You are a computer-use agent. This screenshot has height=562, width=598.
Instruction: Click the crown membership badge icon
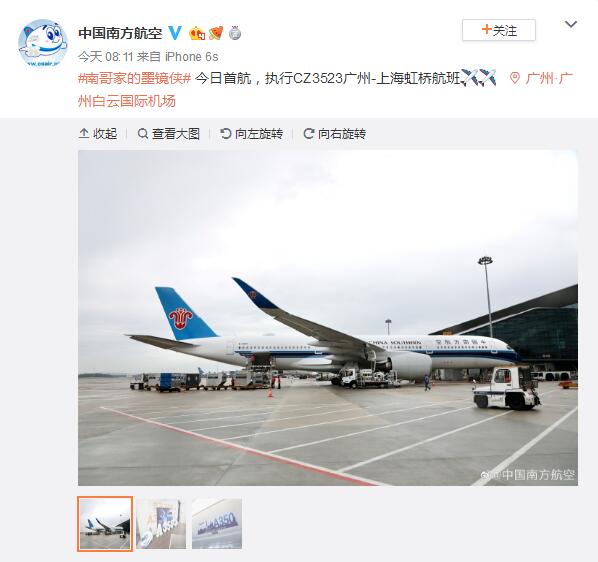click(197, 34)
